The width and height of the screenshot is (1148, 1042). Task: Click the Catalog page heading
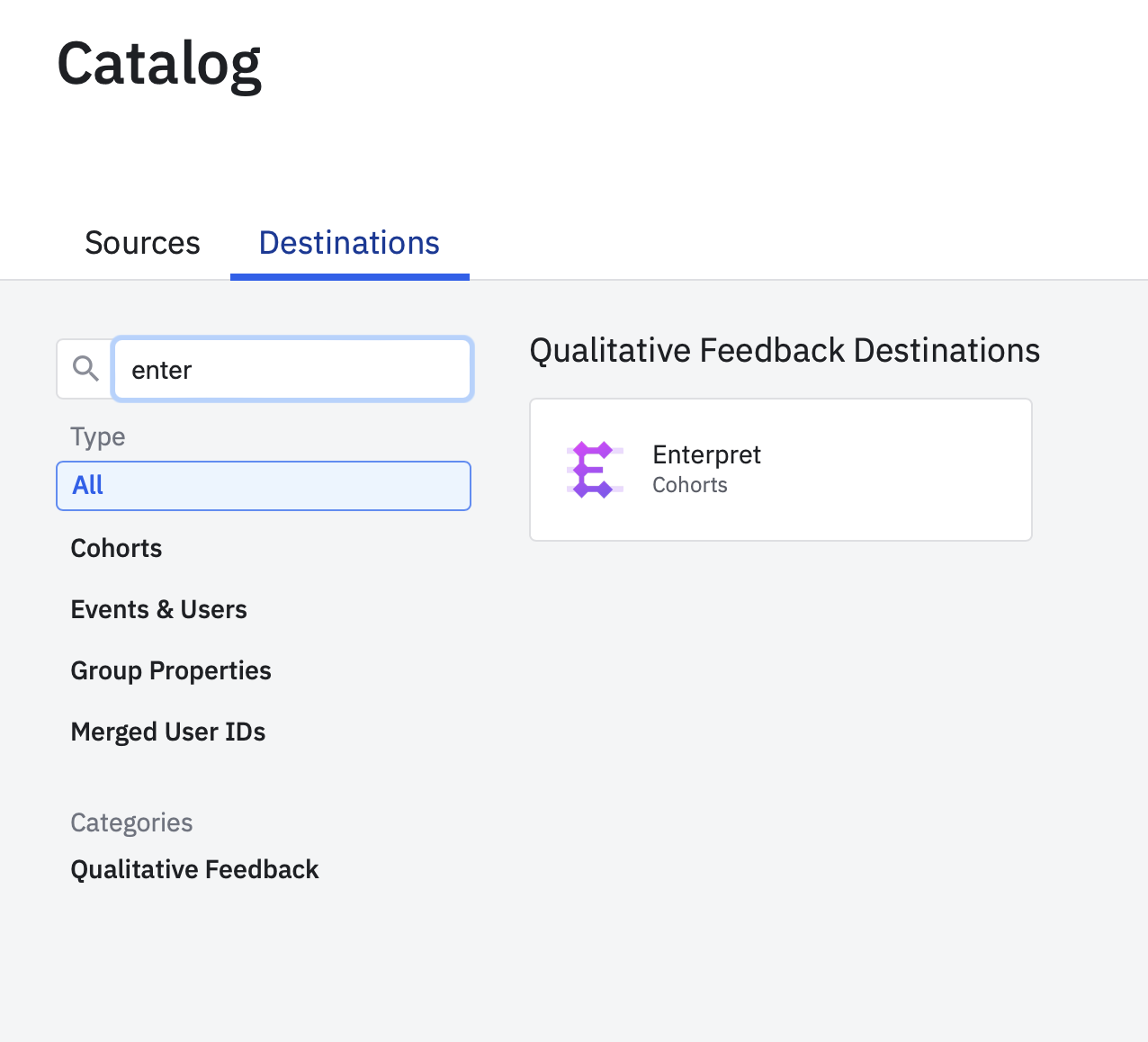click(159, 63)
